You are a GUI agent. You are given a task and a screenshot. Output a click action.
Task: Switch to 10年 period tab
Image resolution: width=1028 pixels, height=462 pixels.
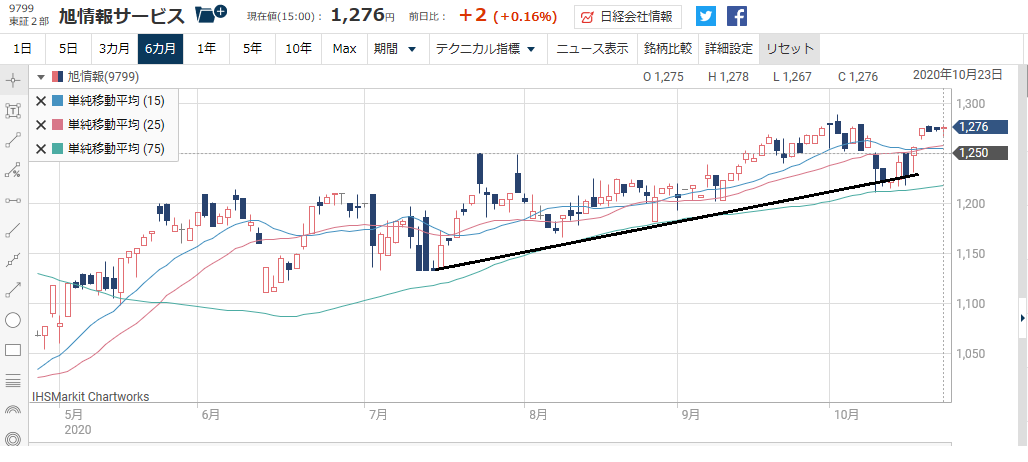point(298,49)
